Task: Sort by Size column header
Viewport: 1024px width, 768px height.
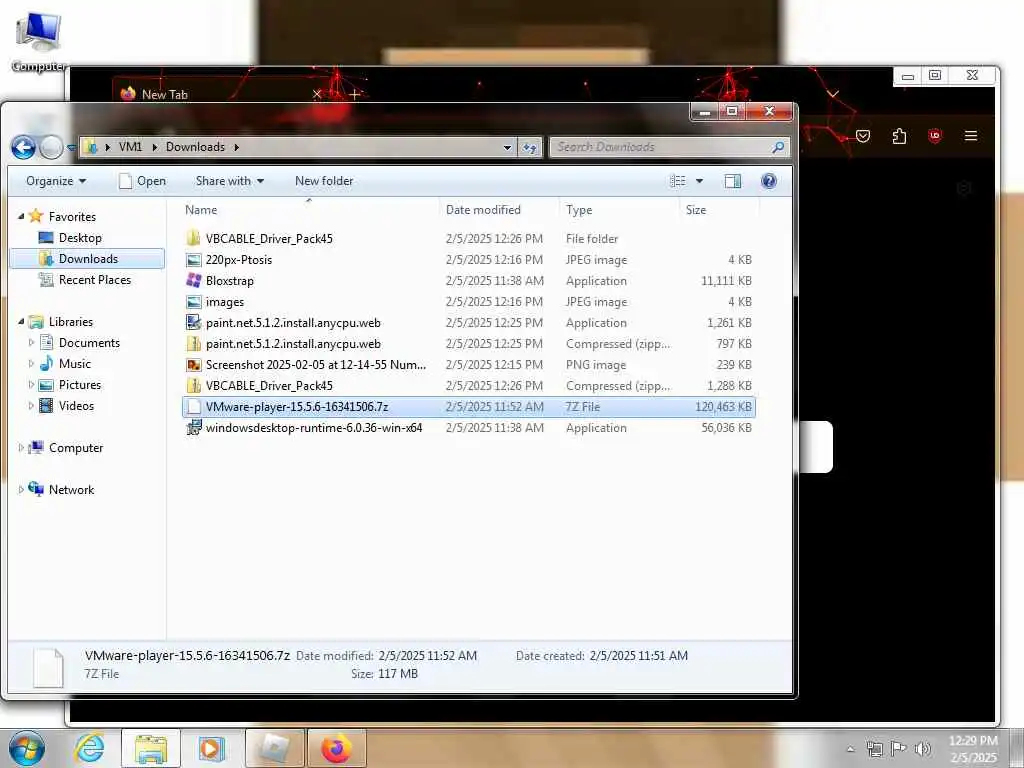Action: 696,210
